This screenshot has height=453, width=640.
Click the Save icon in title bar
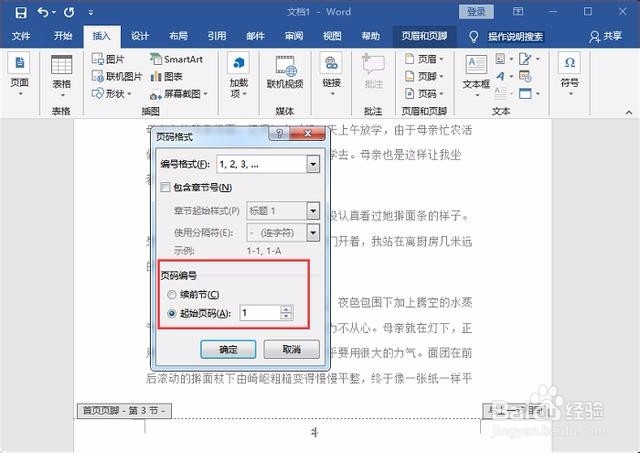pos(21,12)
